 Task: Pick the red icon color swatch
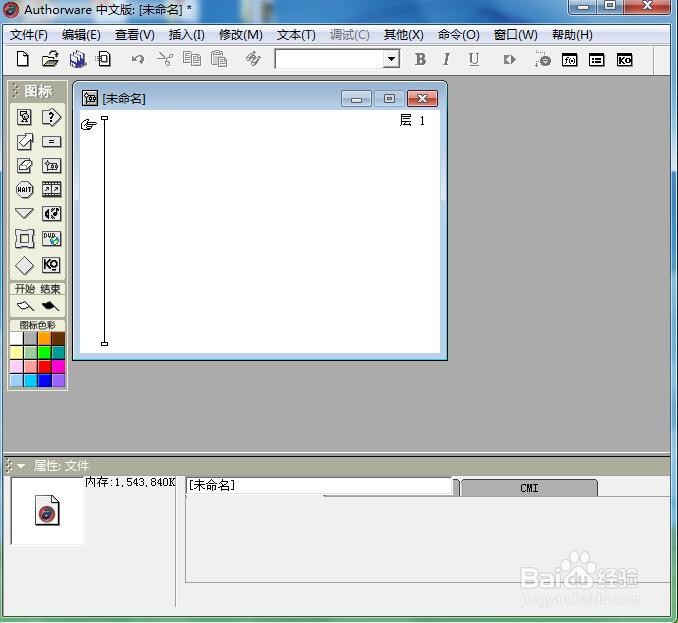point(44,367)
